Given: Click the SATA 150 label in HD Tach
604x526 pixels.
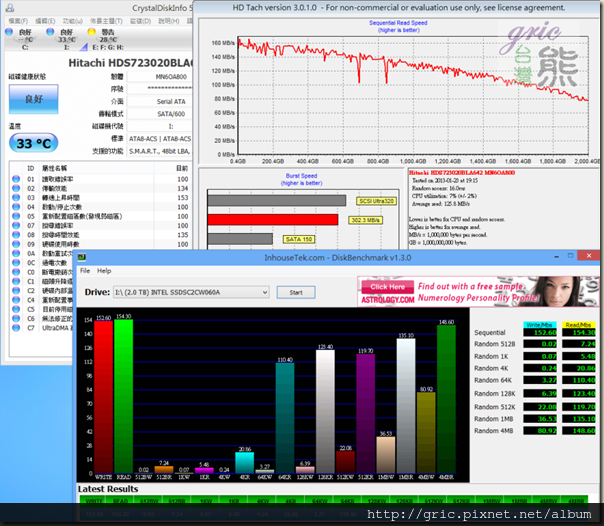Looking at the screenshot, I should [x=299, y=239].
